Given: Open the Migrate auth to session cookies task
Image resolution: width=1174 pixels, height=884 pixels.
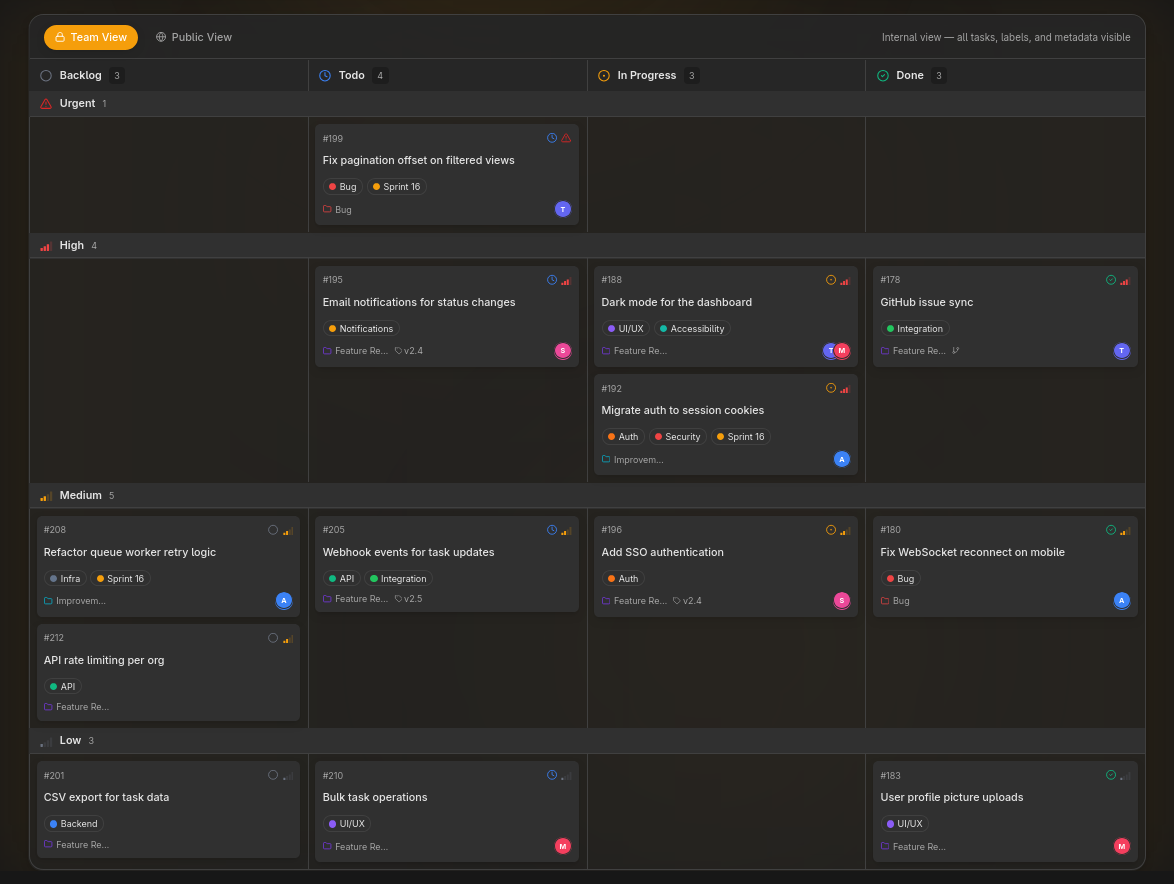Looking at the screenshot, I should [x=682, y=410].
